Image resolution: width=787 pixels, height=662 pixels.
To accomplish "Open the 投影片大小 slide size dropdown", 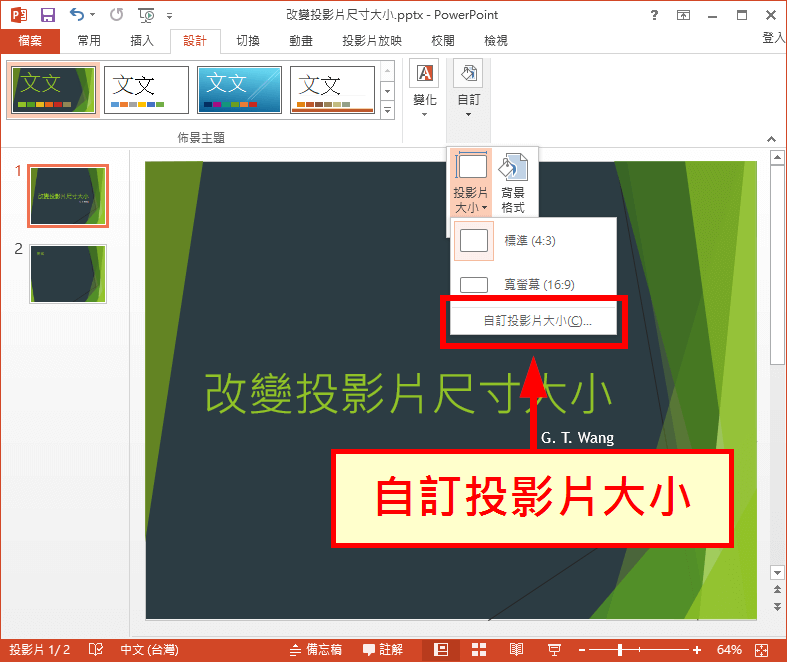I will click(x=470, y=183).
